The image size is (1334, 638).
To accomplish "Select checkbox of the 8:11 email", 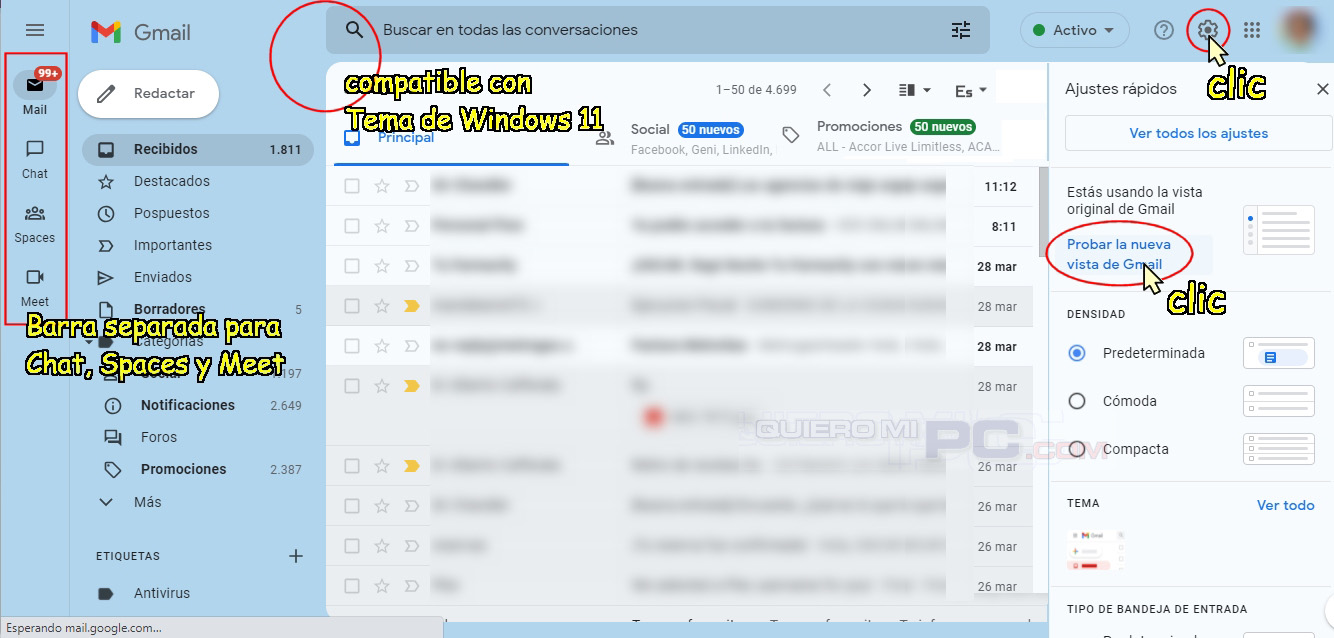I will tap(352, 226).
